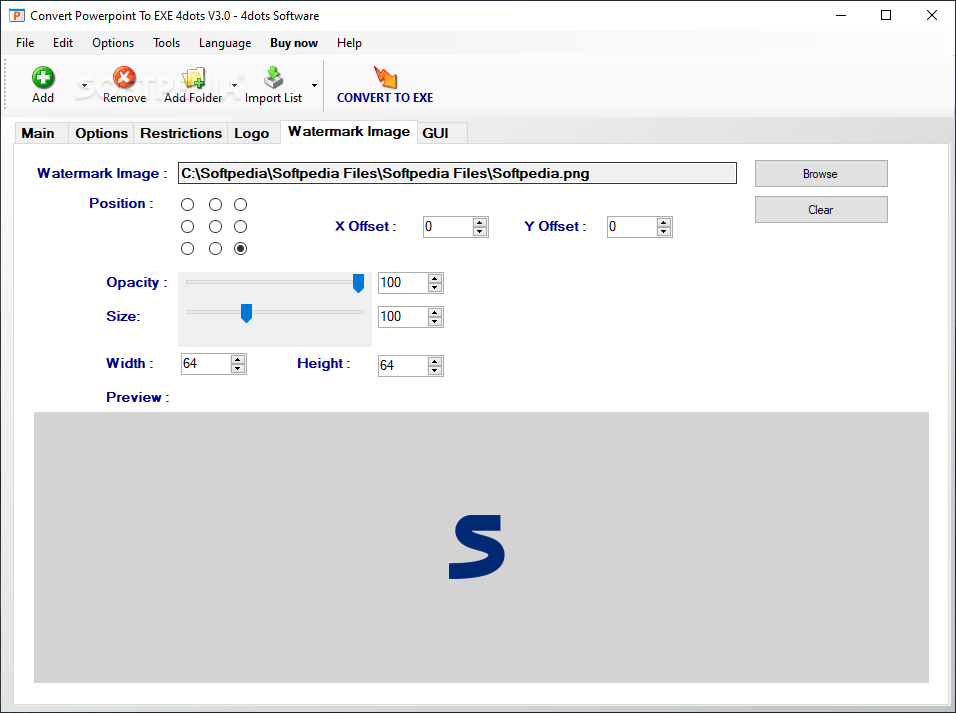Increase Height with up arrow

(435, 362)
